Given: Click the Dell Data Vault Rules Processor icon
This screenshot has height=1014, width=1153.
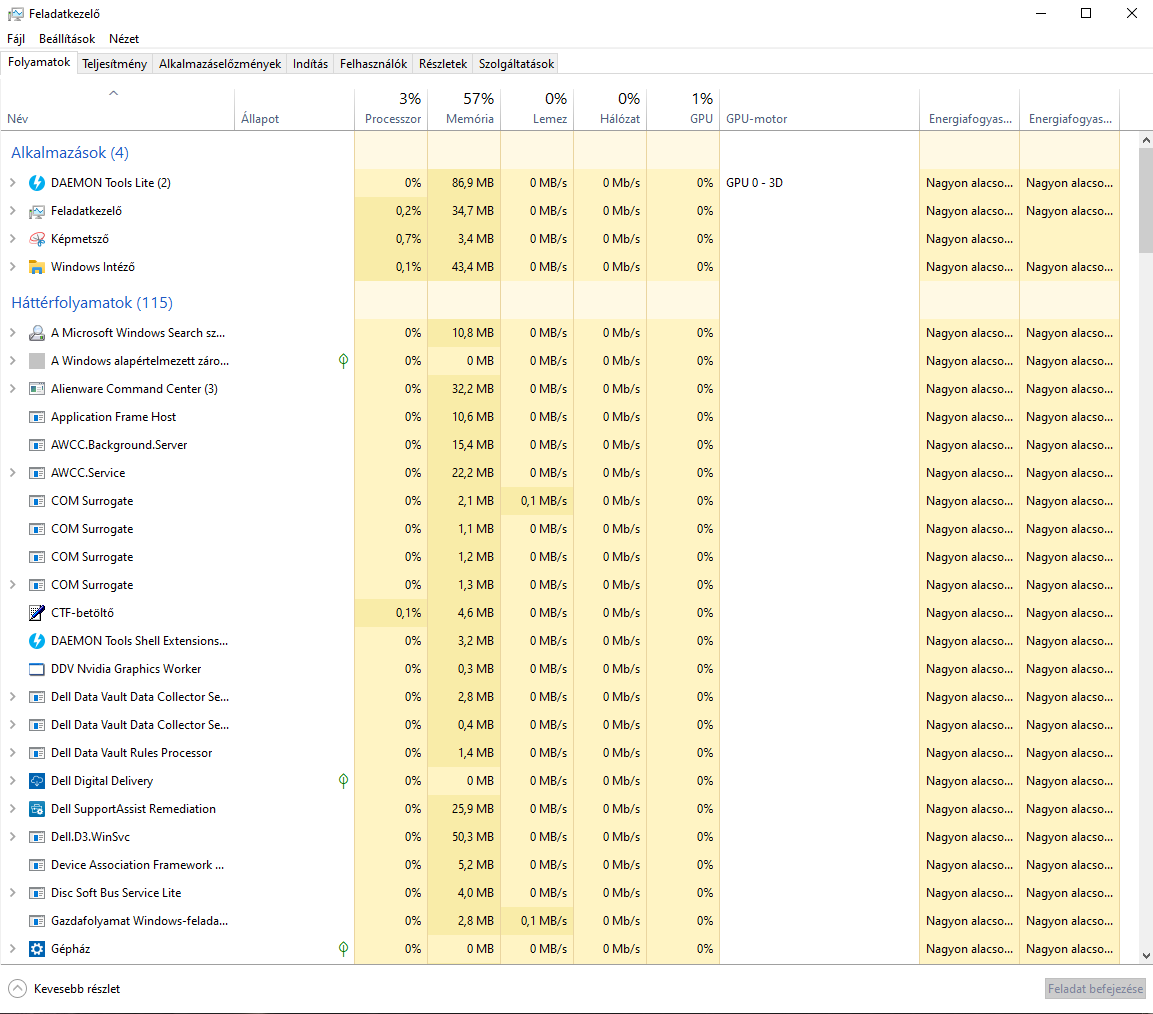Looking at the screenshot, I should pos(37,753).
